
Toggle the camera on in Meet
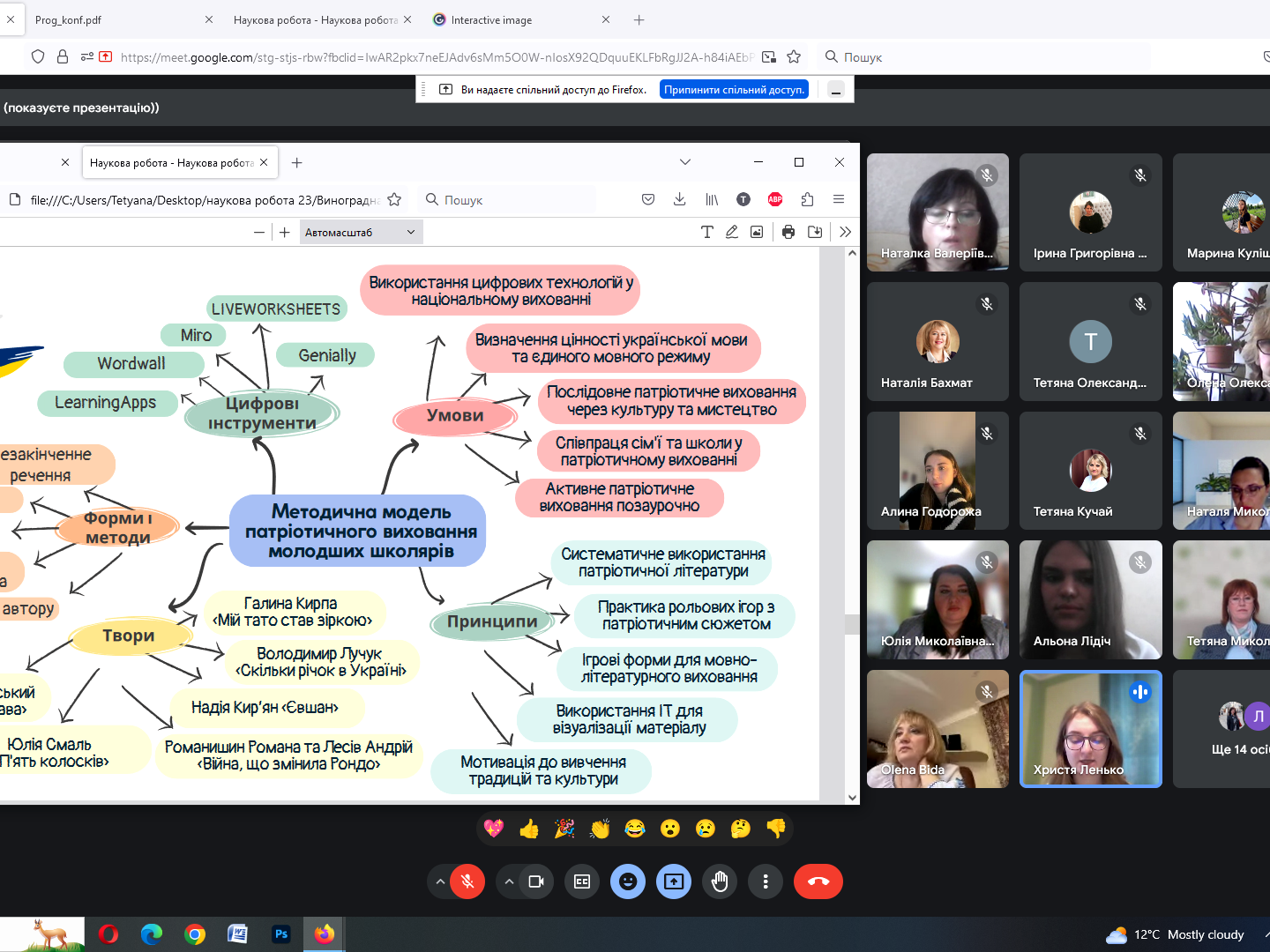point(536,881)
